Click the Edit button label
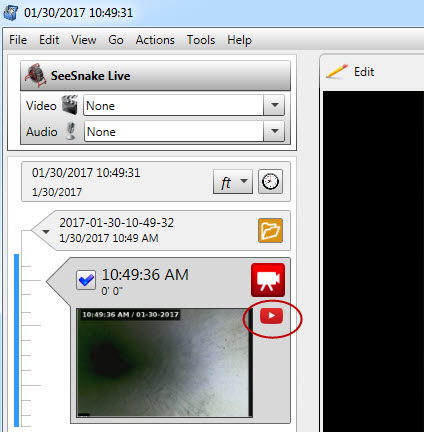The width and height of the screenshot is (424, 432). [364, 72]
